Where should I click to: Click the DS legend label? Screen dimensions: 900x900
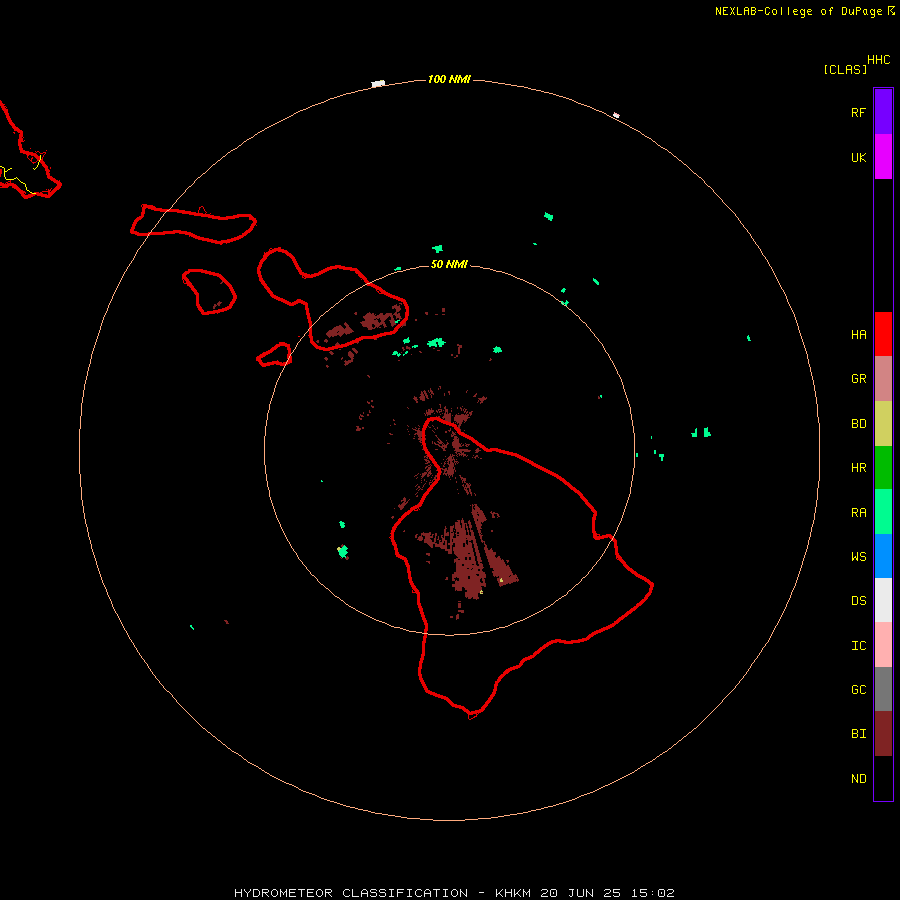(858, 601)
